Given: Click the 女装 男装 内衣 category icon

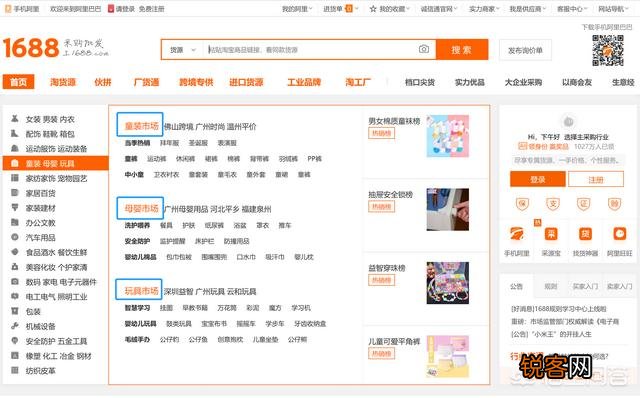Looking at the screenshot, I should click(15, 119).
